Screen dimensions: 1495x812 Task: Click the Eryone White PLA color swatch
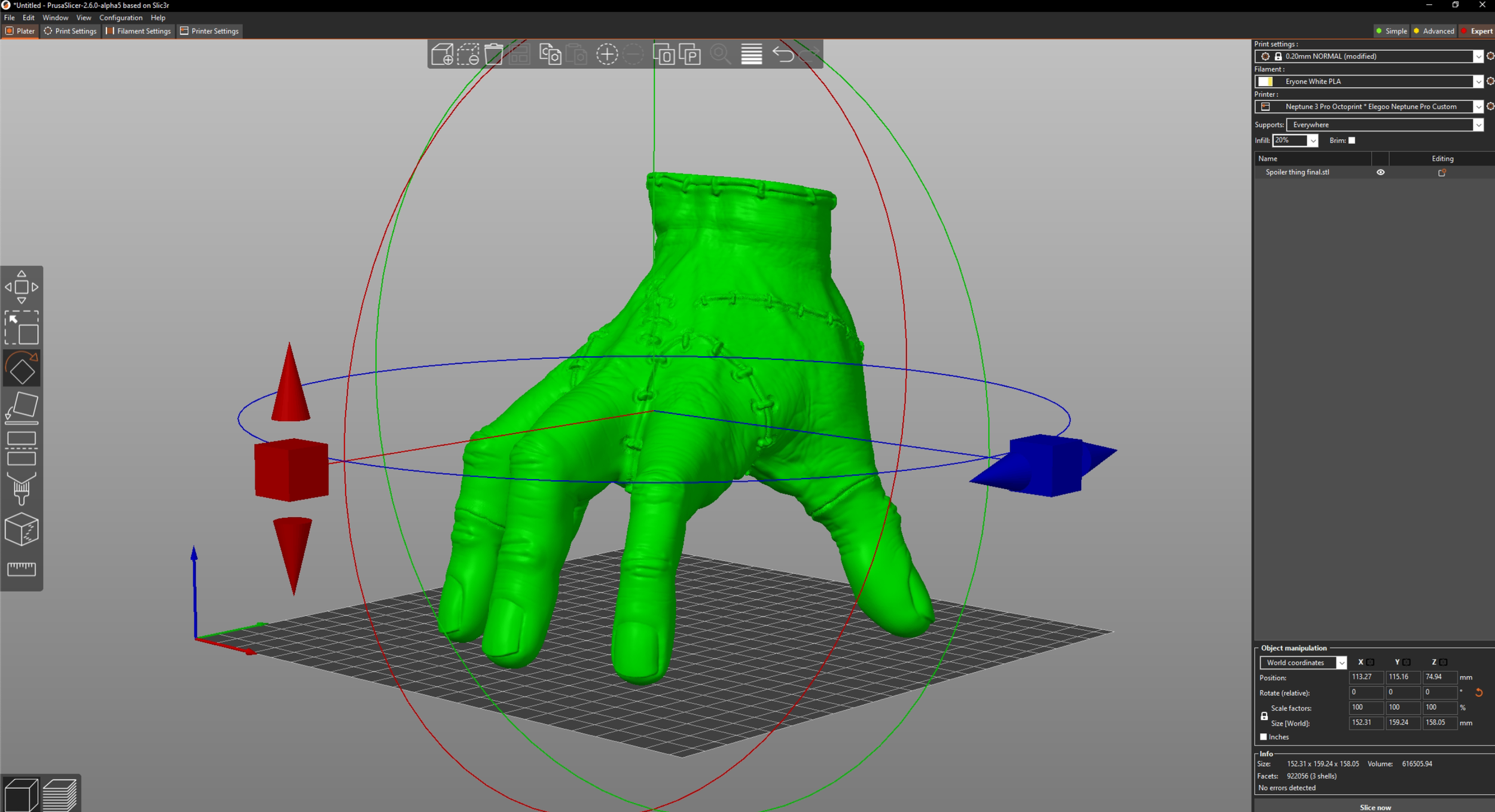pos(1265,81)
